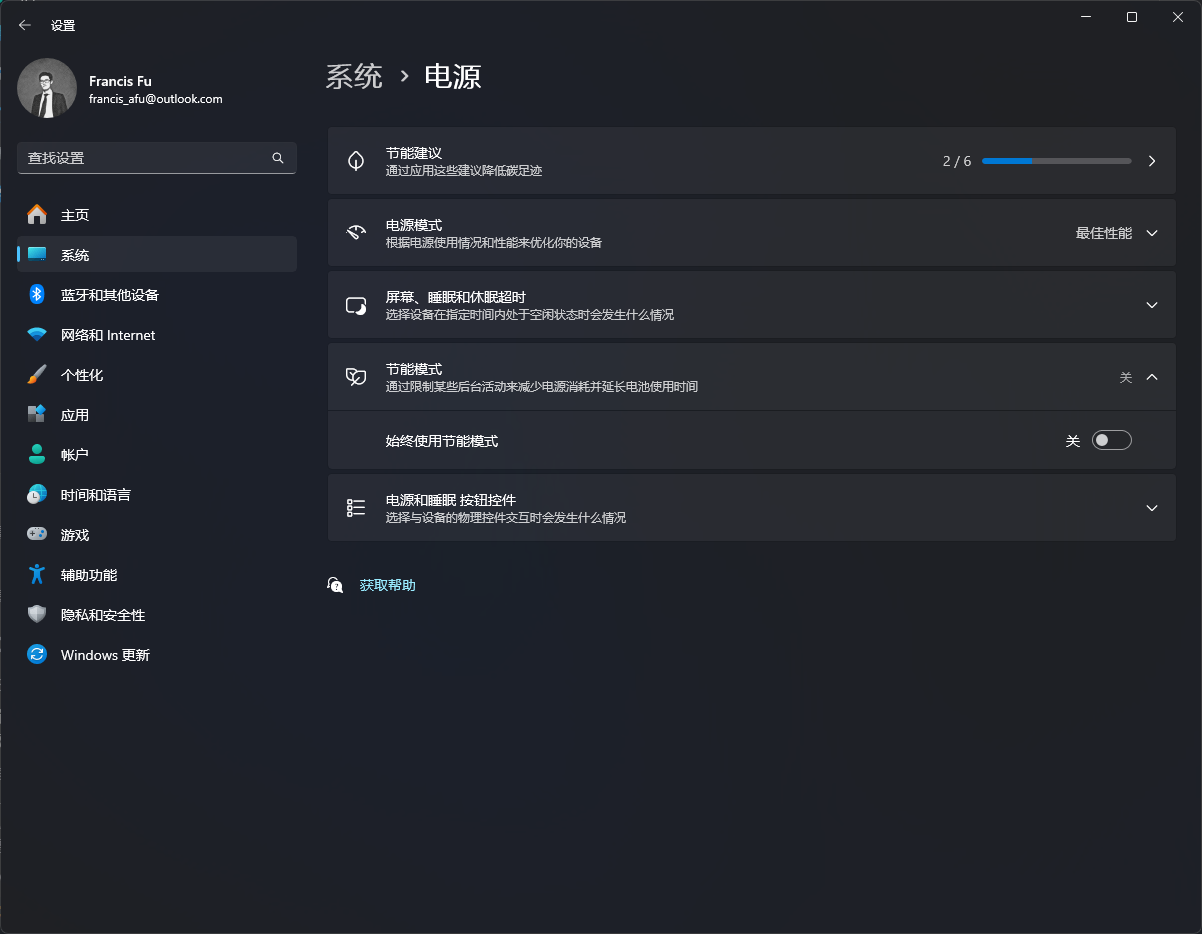
Task: Open the 电源模式 dropdown set to 最佳性能
Action: click(1116, 232)
